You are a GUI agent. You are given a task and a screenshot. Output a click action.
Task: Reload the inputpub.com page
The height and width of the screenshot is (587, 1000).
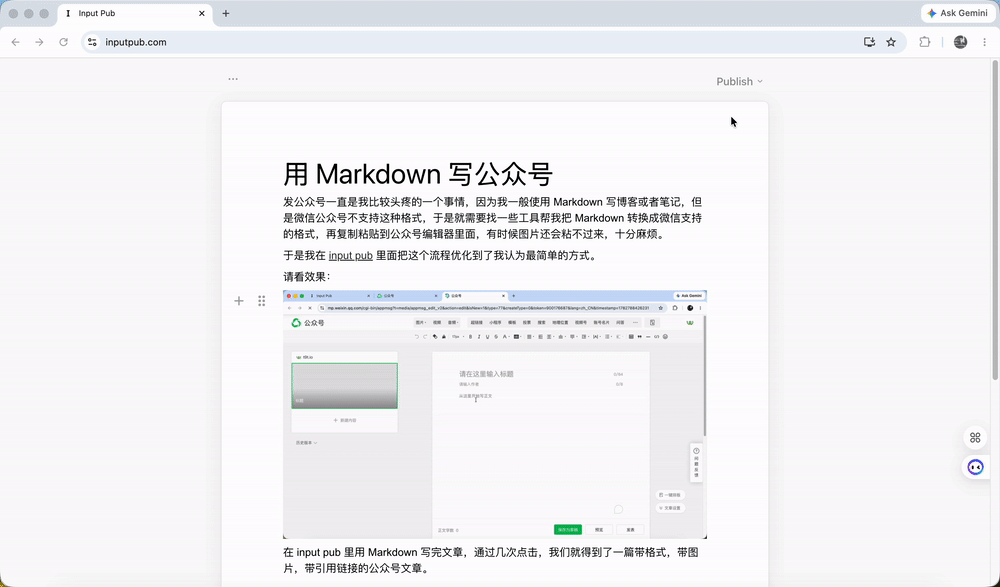point(63,42)
